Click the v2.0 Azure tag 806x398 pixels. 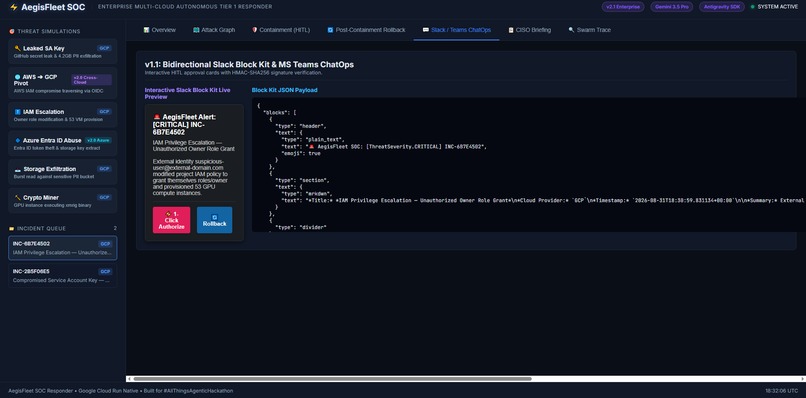click(x=98, y=140)
